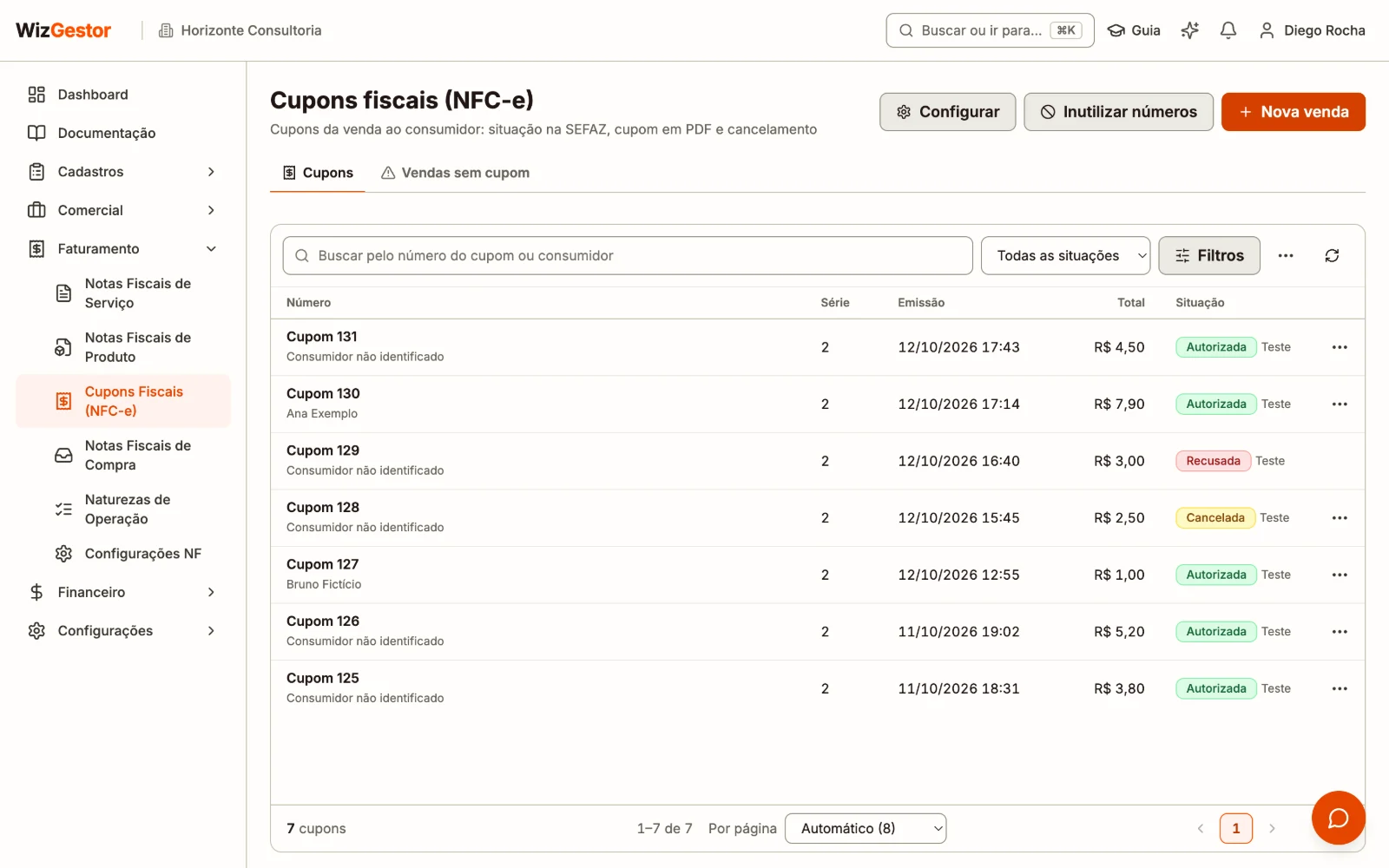Open Diego Rocha user menu
The image size is (1389, 868).
1312,30
